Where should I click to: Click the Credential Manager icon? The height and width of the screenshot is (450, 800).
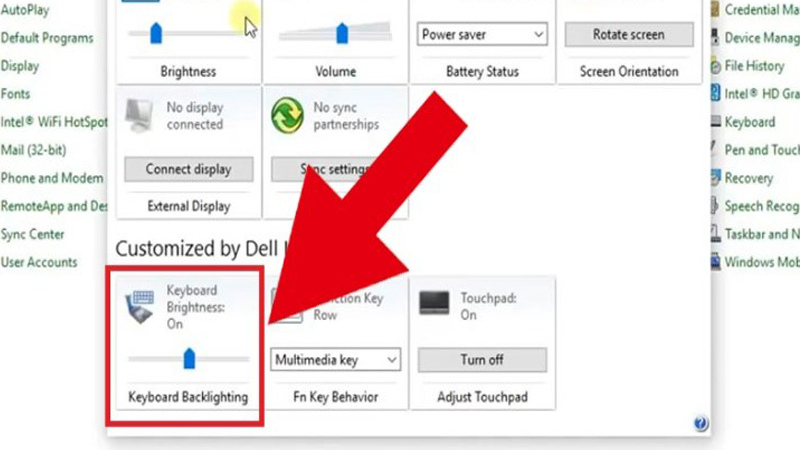click(715, 10)
